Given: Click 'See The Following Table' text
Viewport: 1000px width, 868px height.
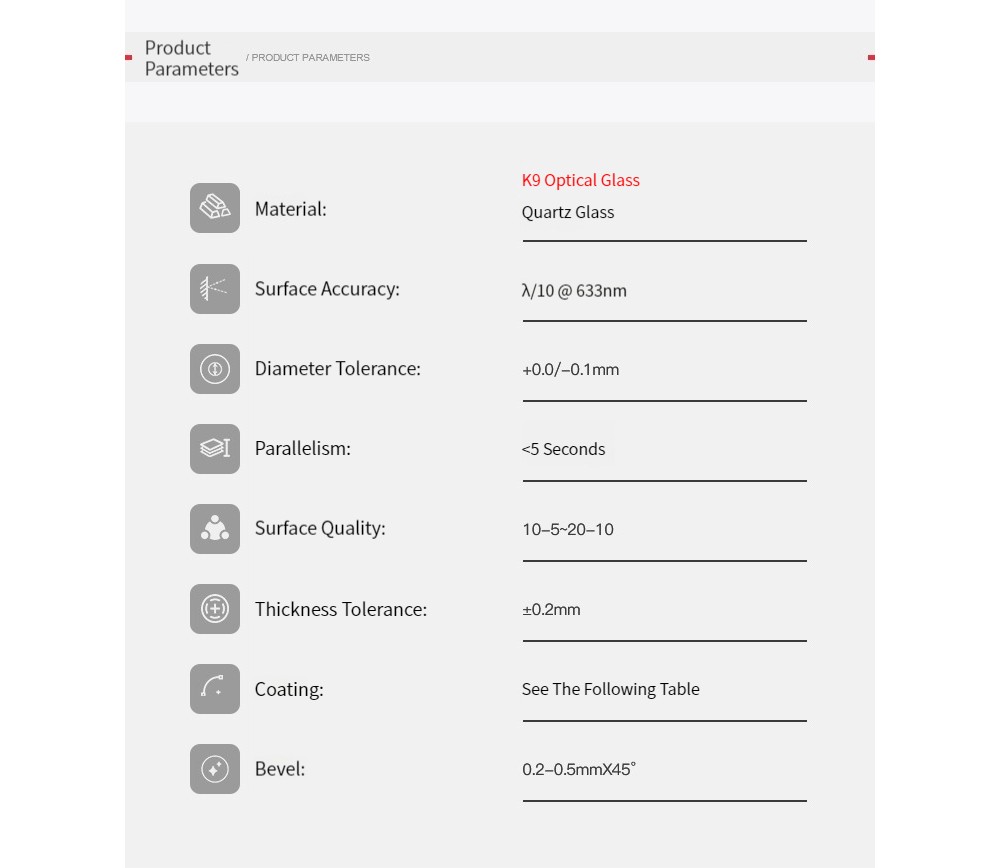Looking at the screenshot, I should [610, 689].
